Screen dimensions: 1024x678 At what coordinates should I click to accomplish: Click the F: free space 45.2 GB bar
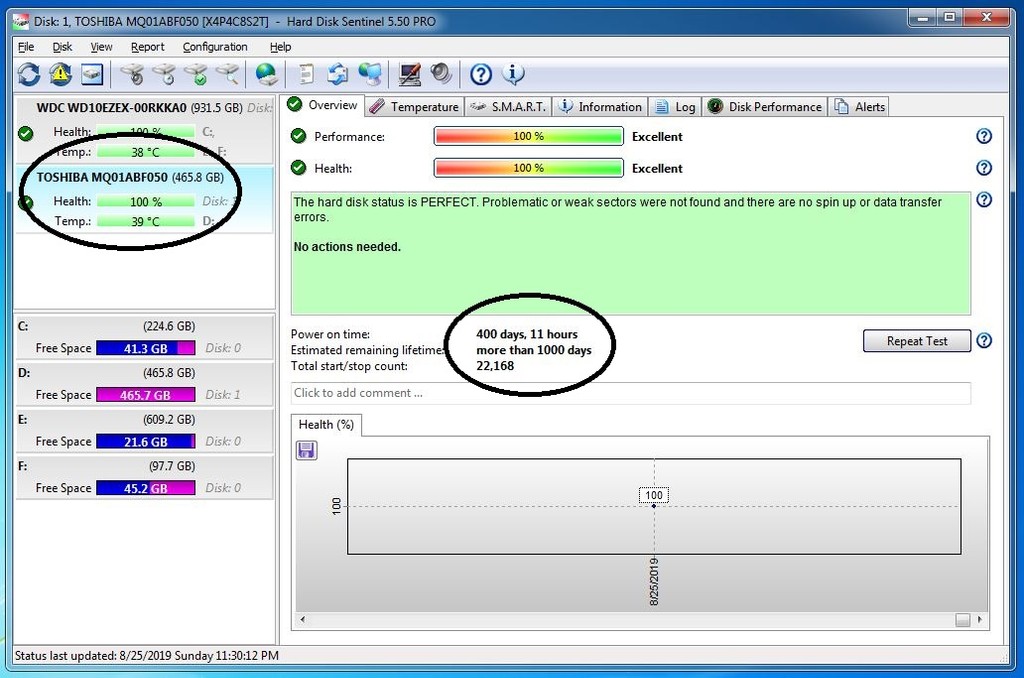[146, 488]
